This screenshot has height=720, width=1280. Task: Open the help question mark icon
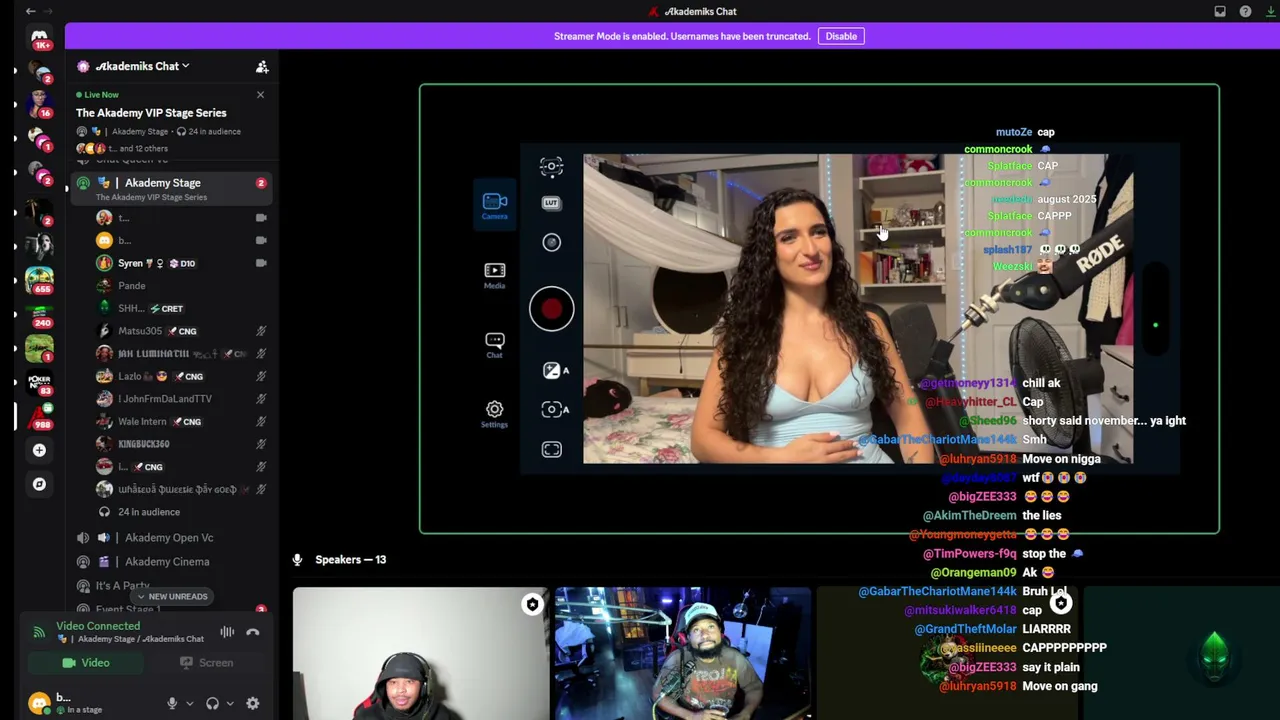click(x=1245, y=11)
